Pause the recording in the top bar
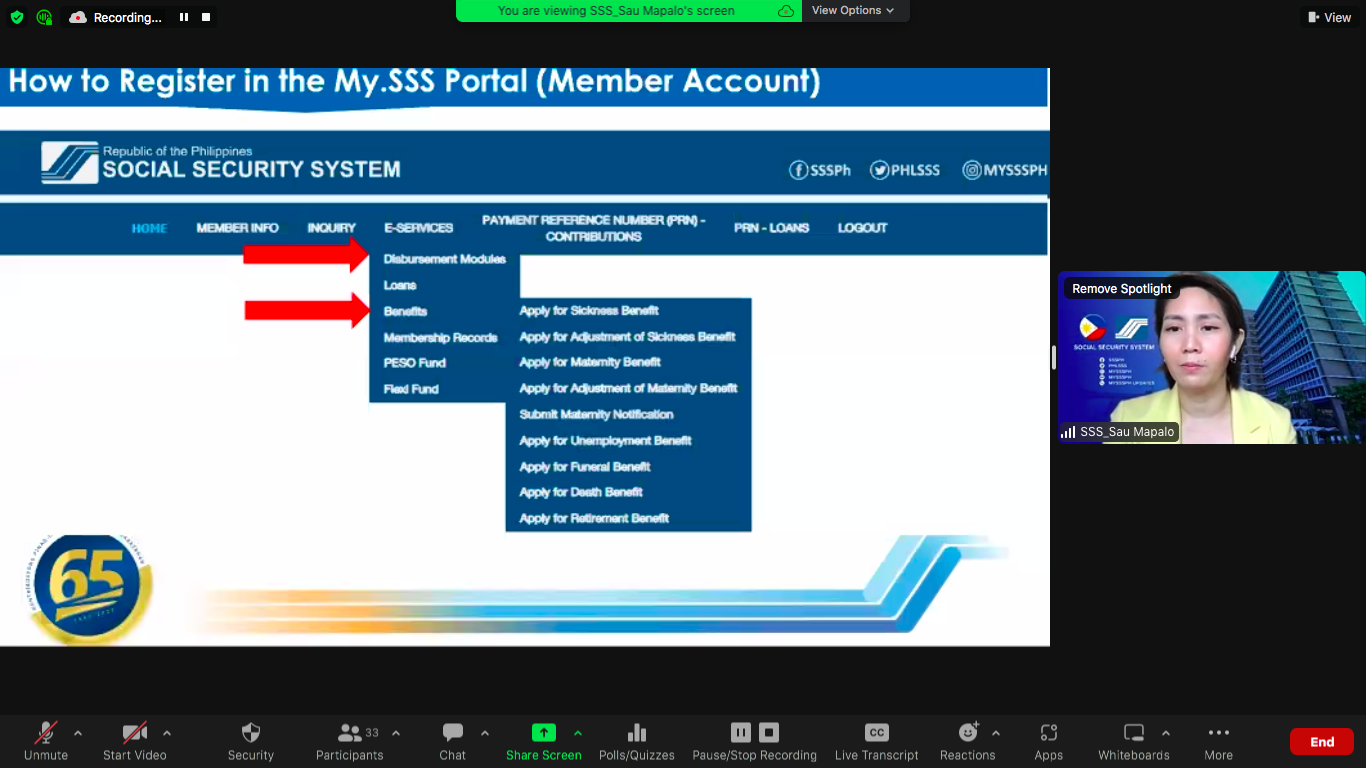The height and width of the screenshot is (768, 1366). tap(184, 17)
